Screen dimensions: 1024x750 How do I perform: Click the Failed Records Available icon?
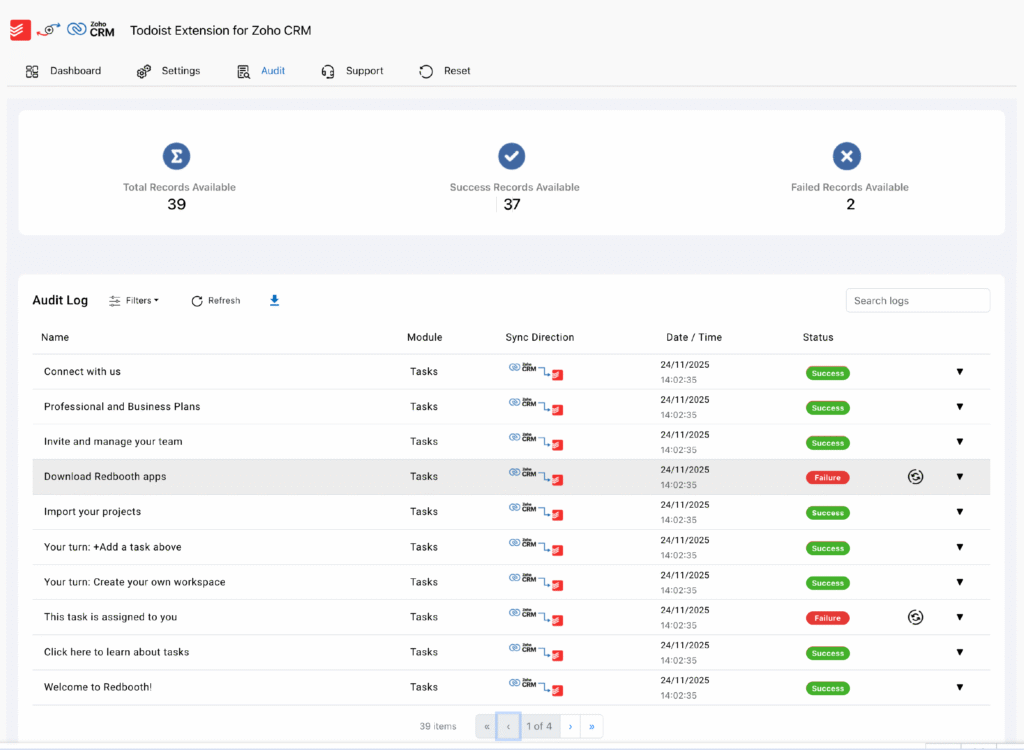tap(846, 156)
